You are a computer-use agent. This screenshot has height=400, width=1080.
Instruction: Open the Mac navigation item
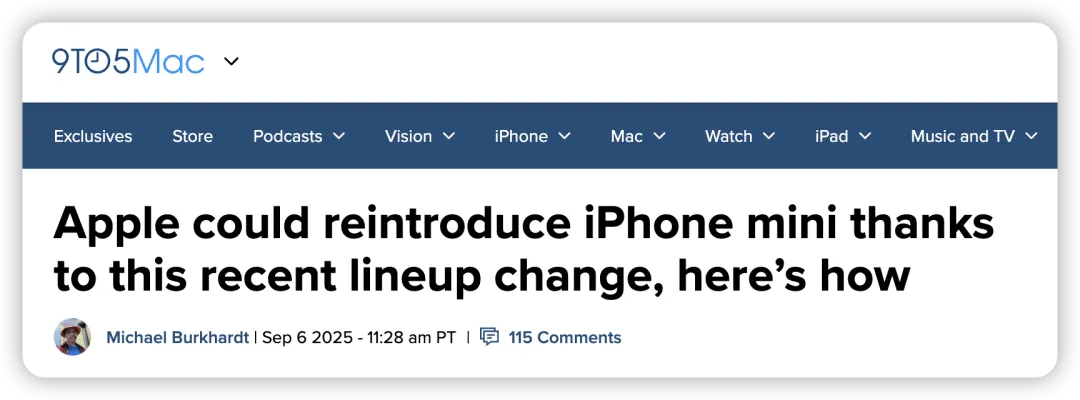click(626, 136)
